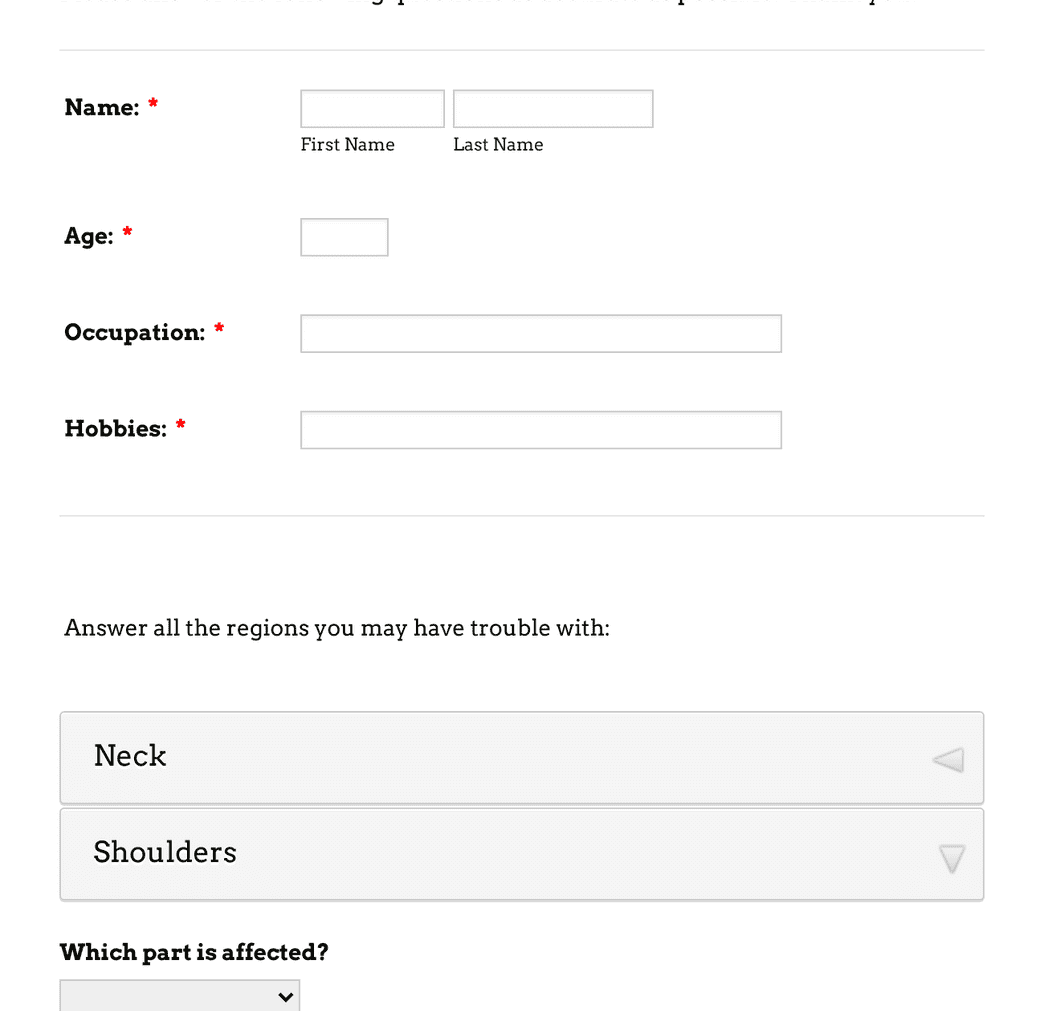This screenshot has width=1044, height=1011.
Task: Click the Last Name caption text
Action: point(498,144)
